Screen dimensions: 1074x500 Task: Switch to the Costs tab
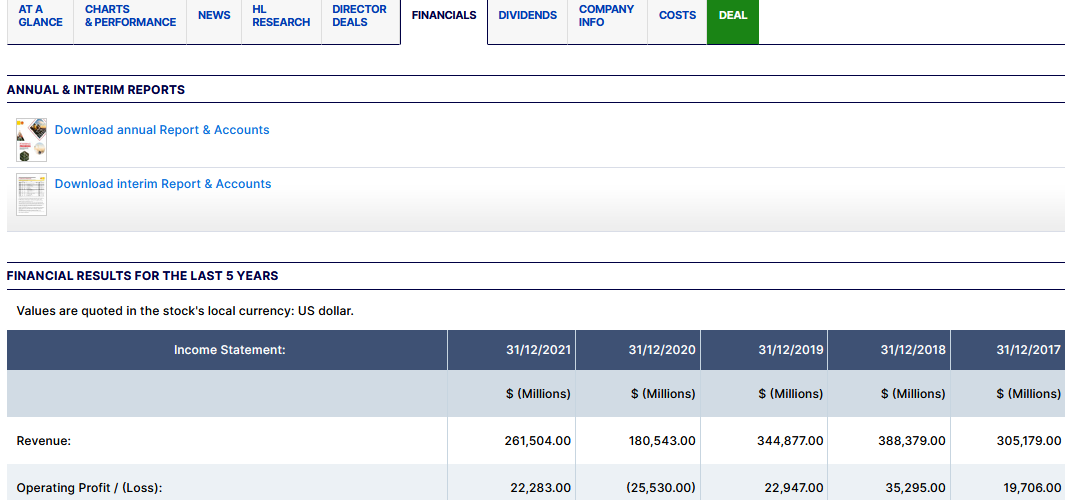pos(677,16)
